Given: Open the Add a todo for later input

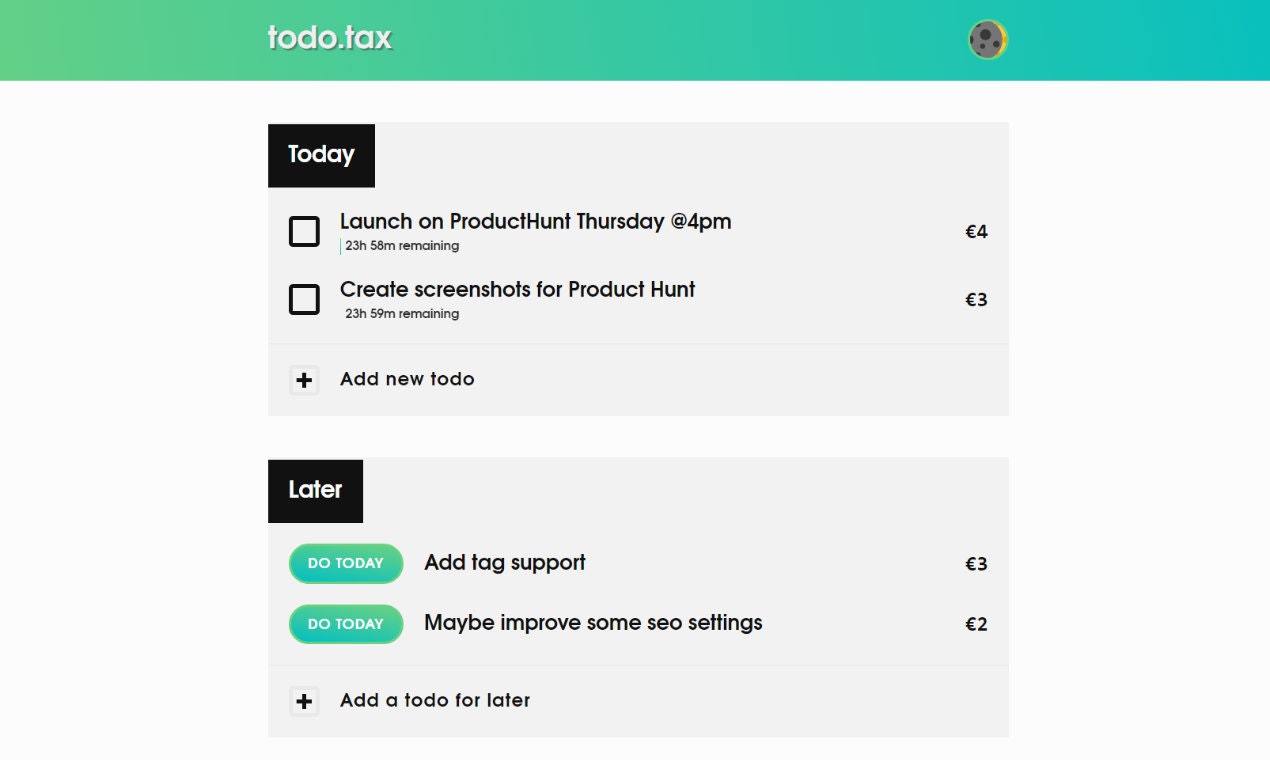Looking at the screenshot, I should (434, 700).
